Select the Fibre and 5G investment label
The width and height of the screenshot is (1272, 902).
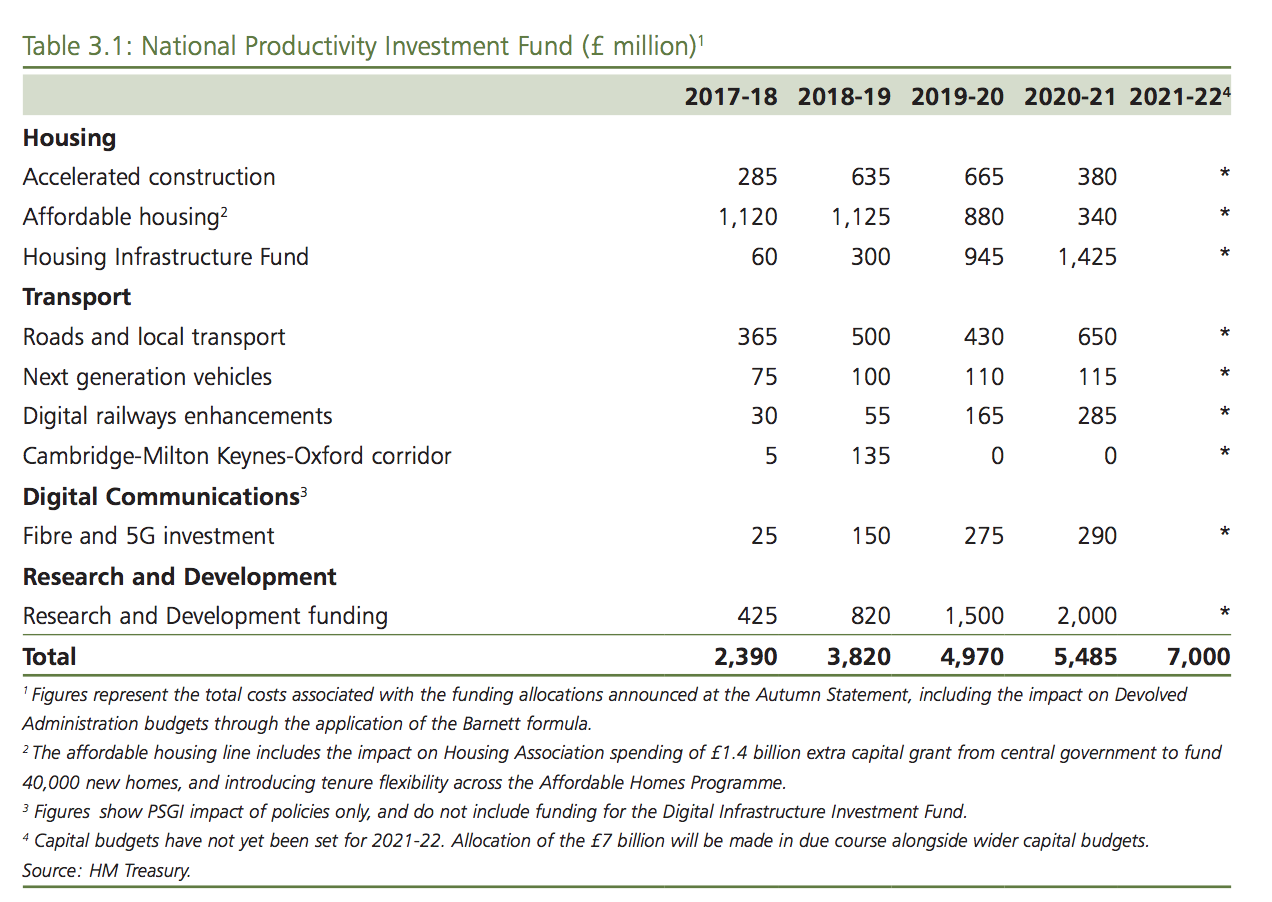click(148, 537)
